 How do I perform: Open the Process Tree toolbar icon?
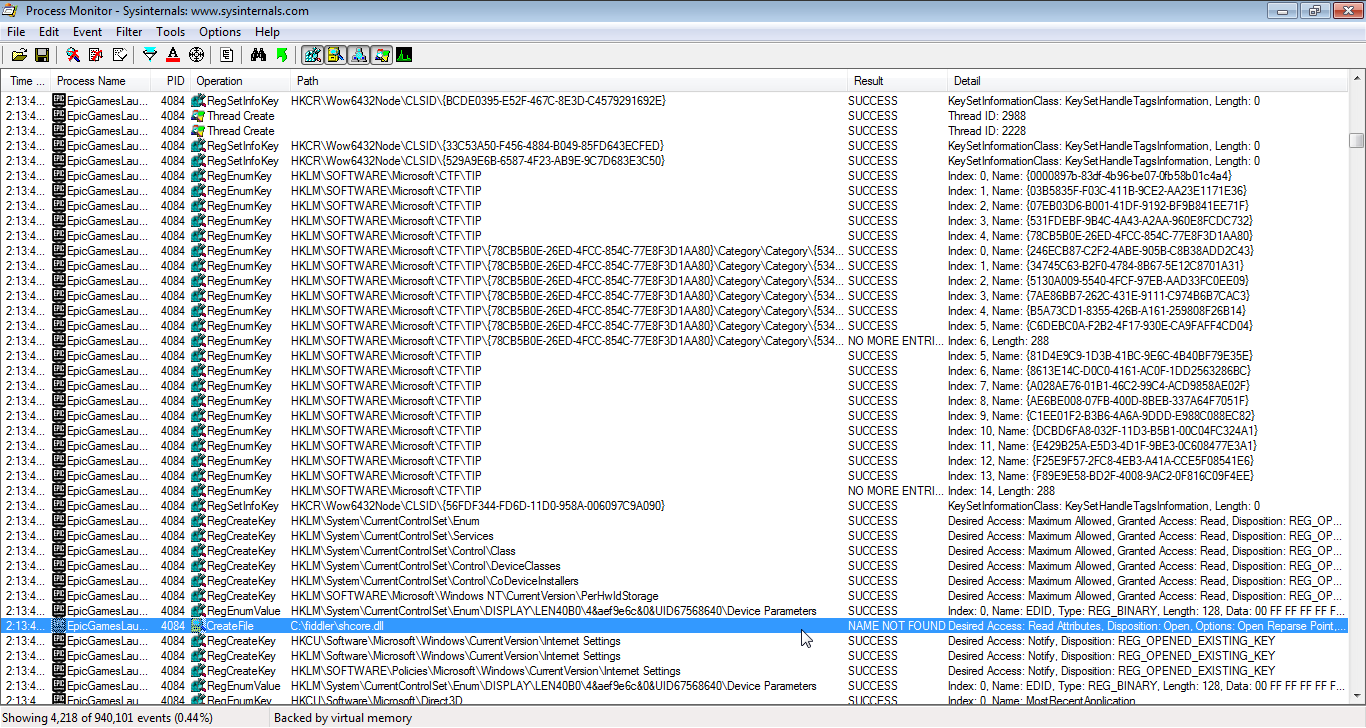227,54
